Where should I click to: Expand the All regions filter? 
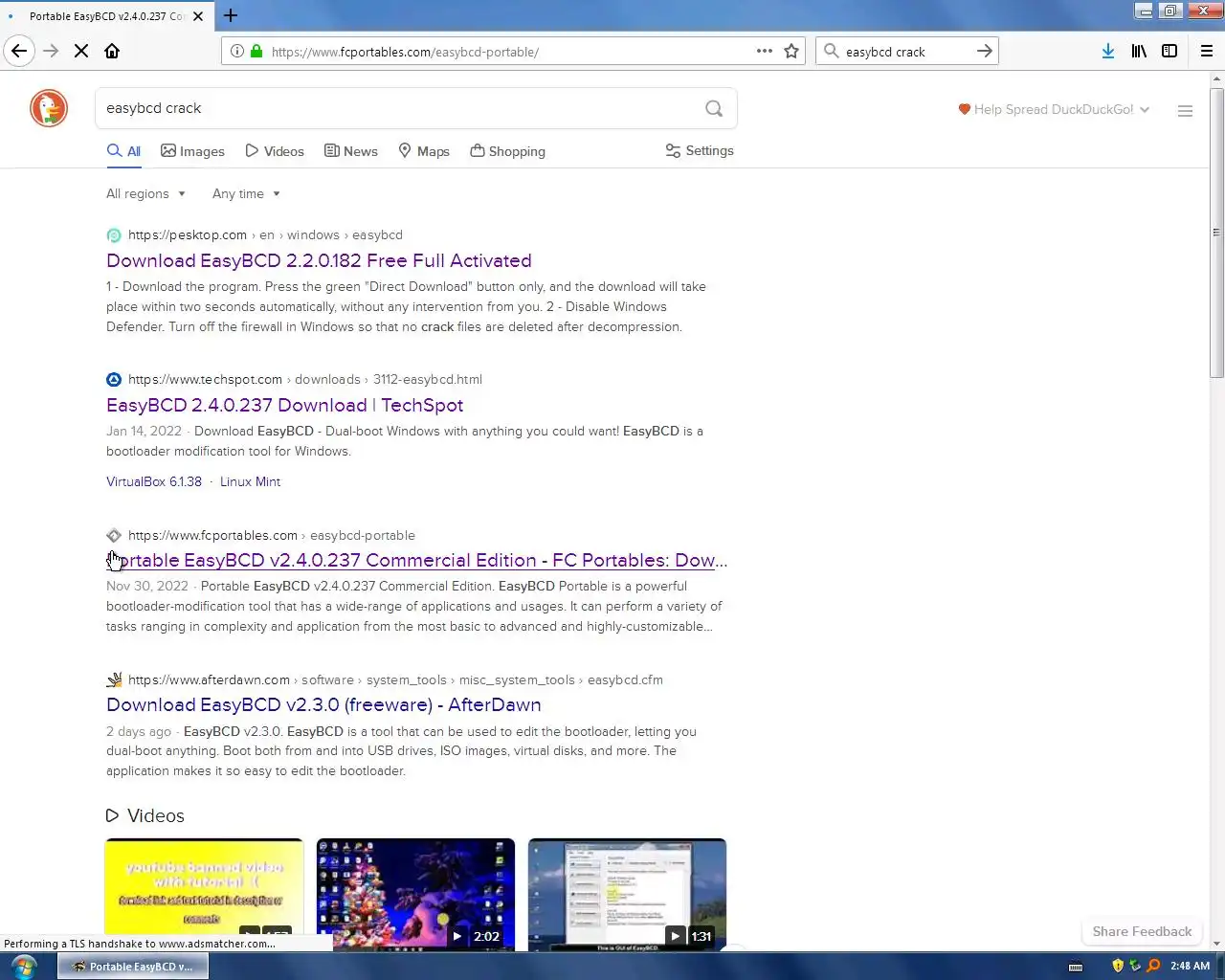[x=145, y=193]
